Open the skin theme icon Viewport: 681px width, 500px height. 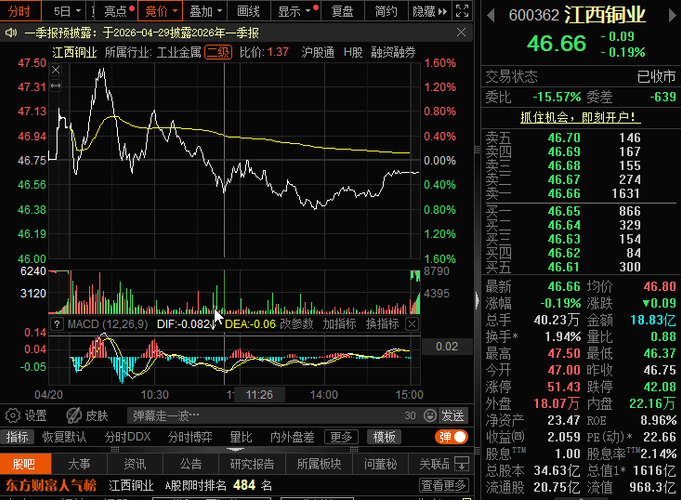(74, 416)
